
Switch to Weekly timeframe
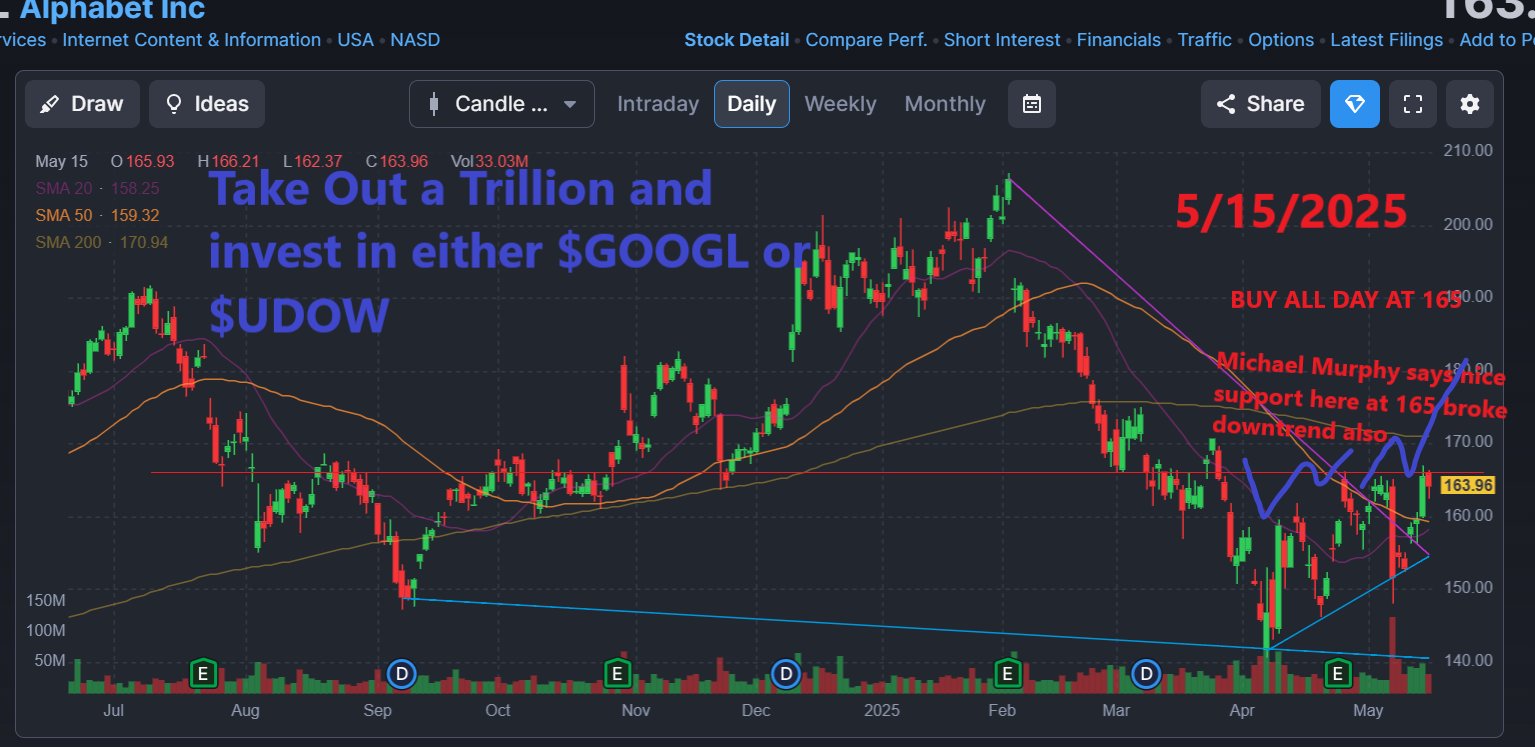click(x=840, y=104)
